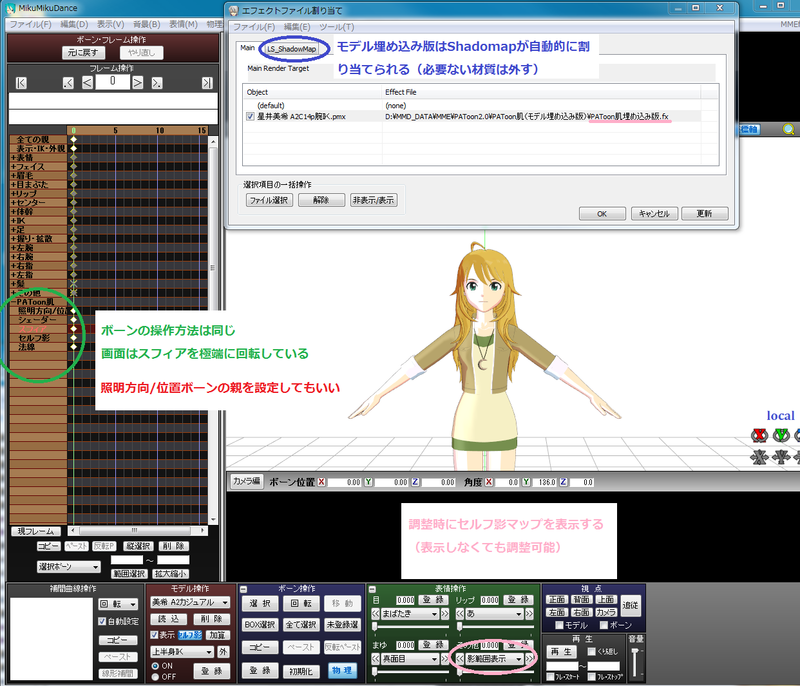
Task: Click next eye morph arrow beside まばたき
Action: (445, 613)
